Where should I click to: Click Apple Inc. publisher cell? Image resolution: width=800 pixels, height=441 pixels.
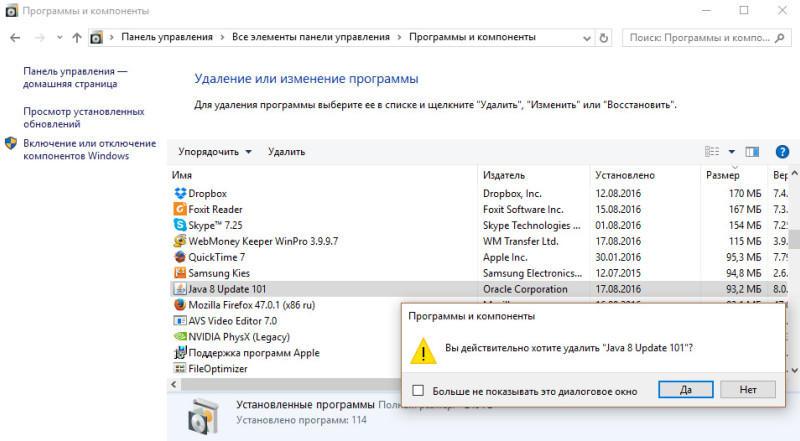[x=505, y=257]
